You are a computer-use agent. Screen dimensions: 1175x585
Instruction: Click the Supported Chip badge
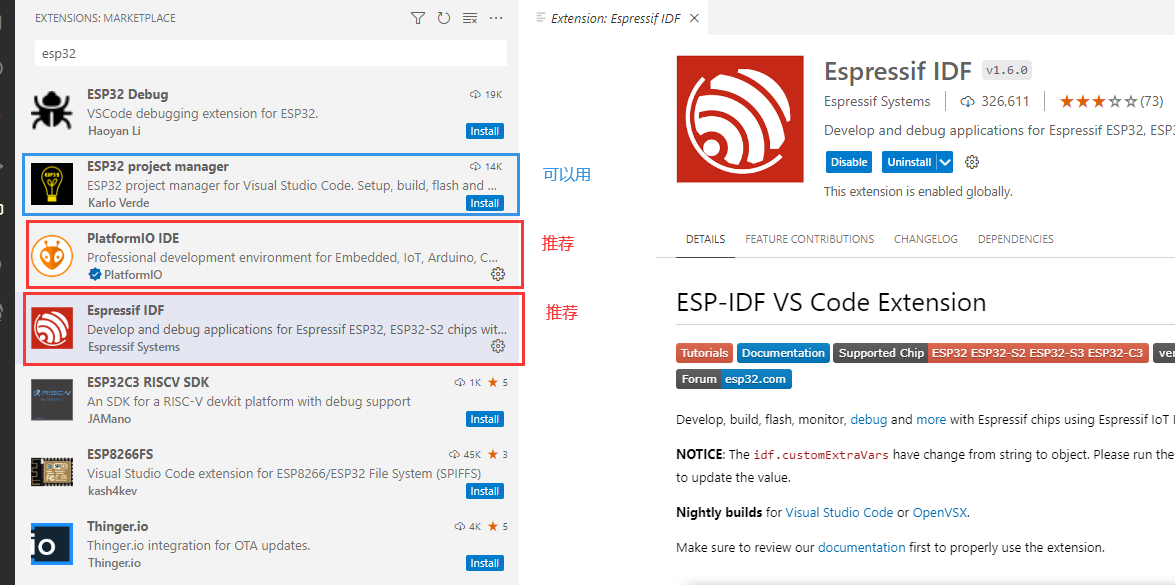(x=991, y=353)
